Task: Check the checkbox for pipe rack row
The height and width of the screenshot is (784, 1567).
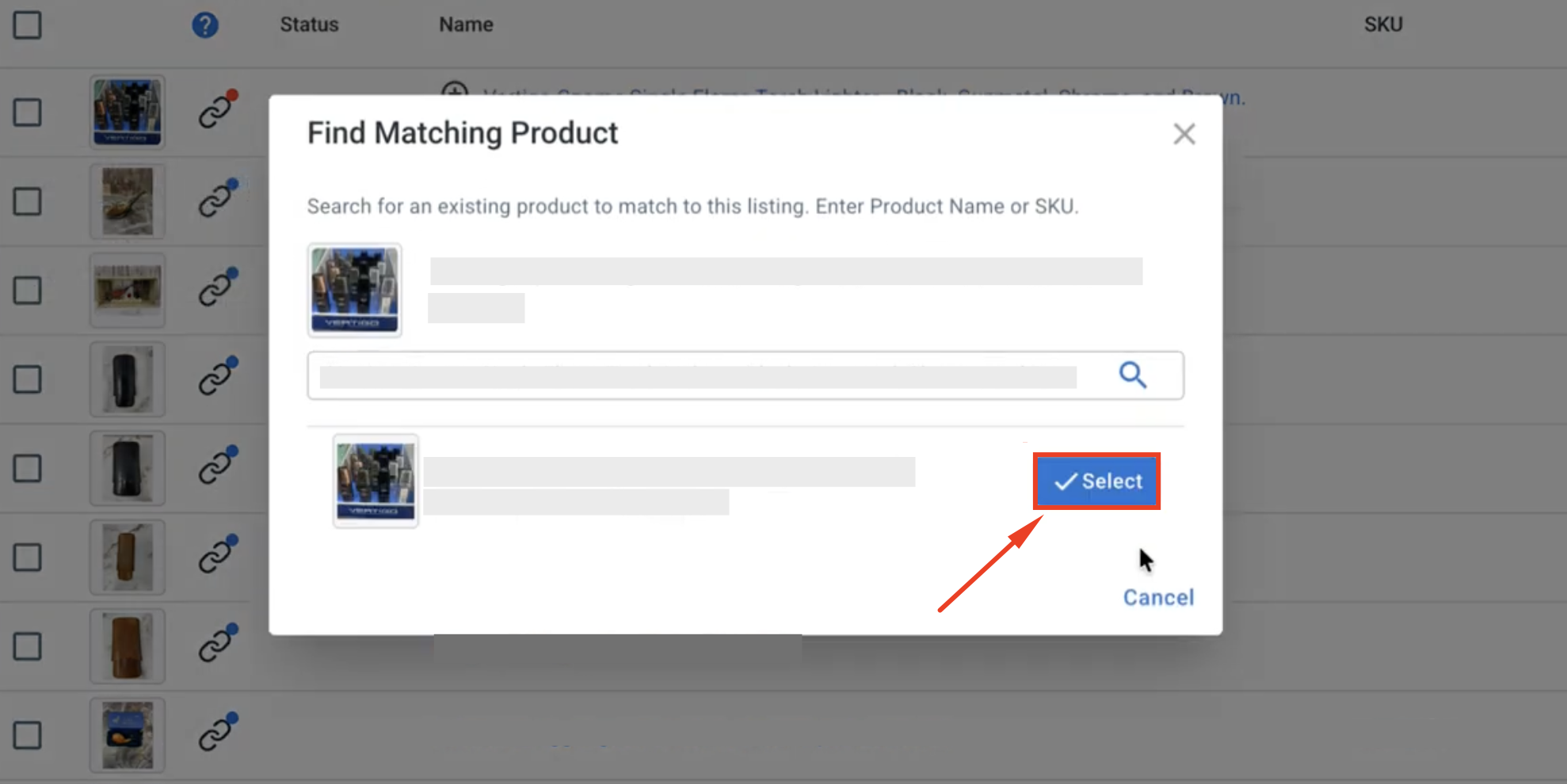Action: pyautogui.click(x=28, y=290)
